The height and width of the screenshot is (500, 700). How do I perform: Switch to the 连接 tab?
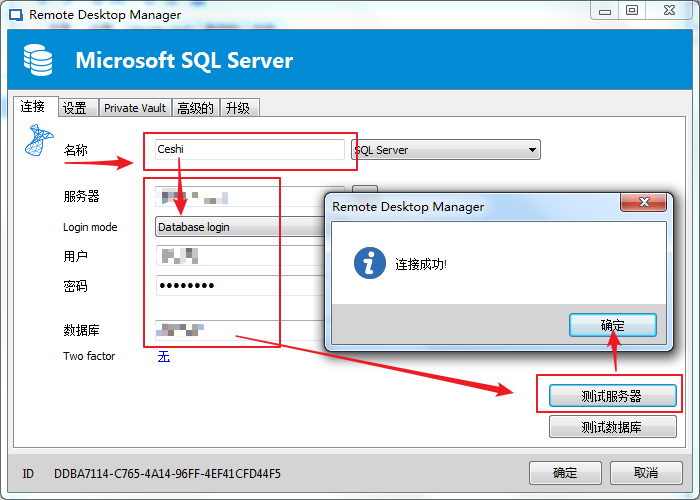click(x=35, y=107)
